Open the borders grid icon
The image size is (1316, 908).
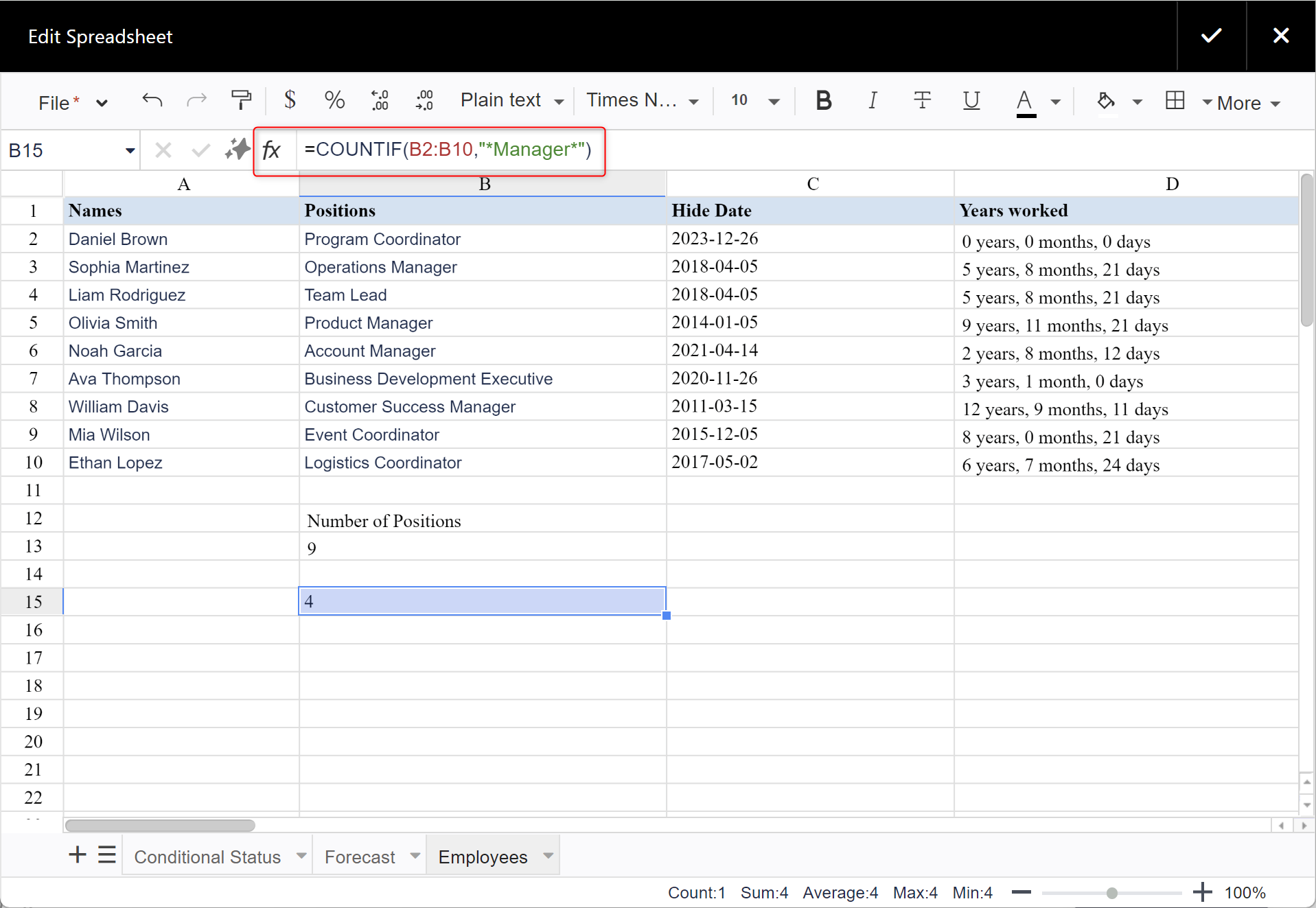pos(1175,101)
